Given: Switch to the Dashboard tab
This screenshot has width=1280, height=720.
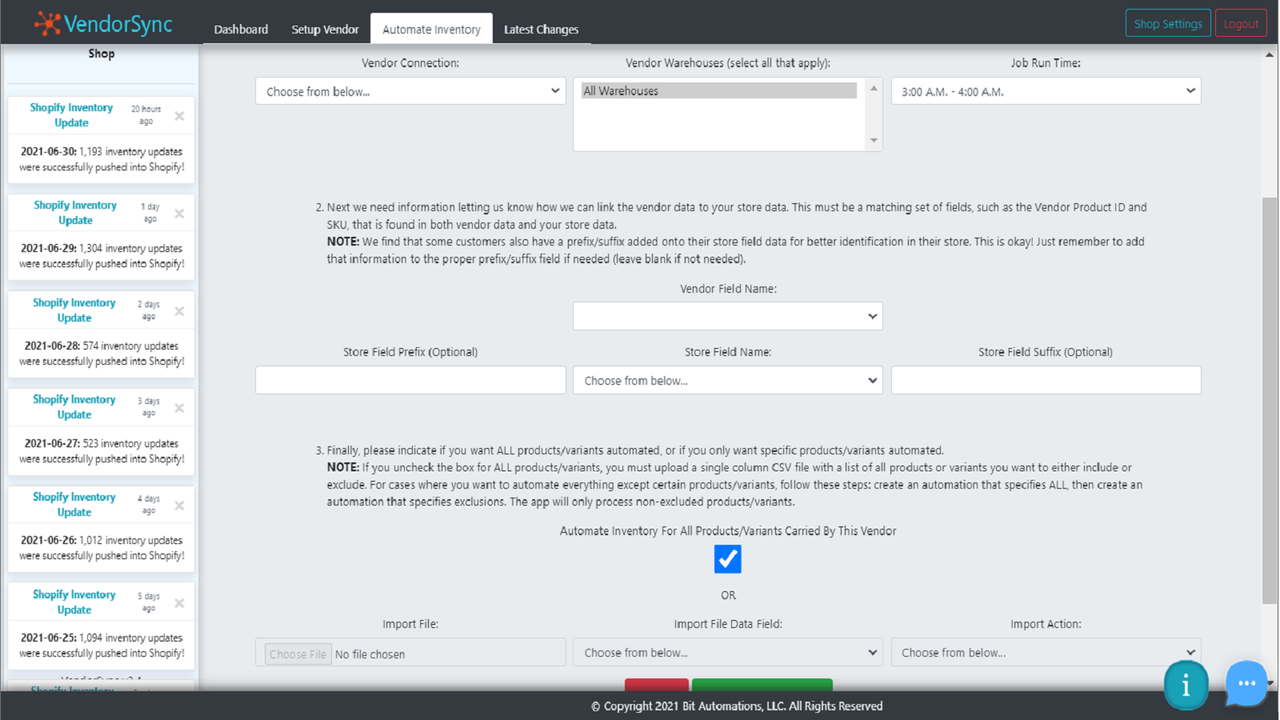Looking at the screenshot, I should point(240,29).
